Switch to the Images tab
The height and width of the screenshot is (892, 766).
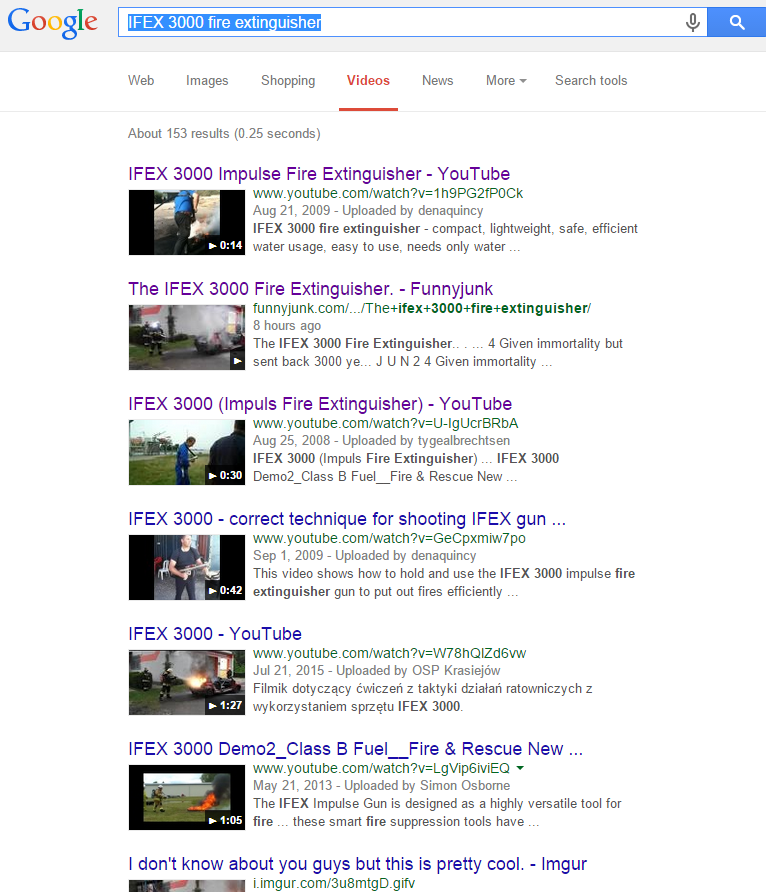tap(207, 81)
